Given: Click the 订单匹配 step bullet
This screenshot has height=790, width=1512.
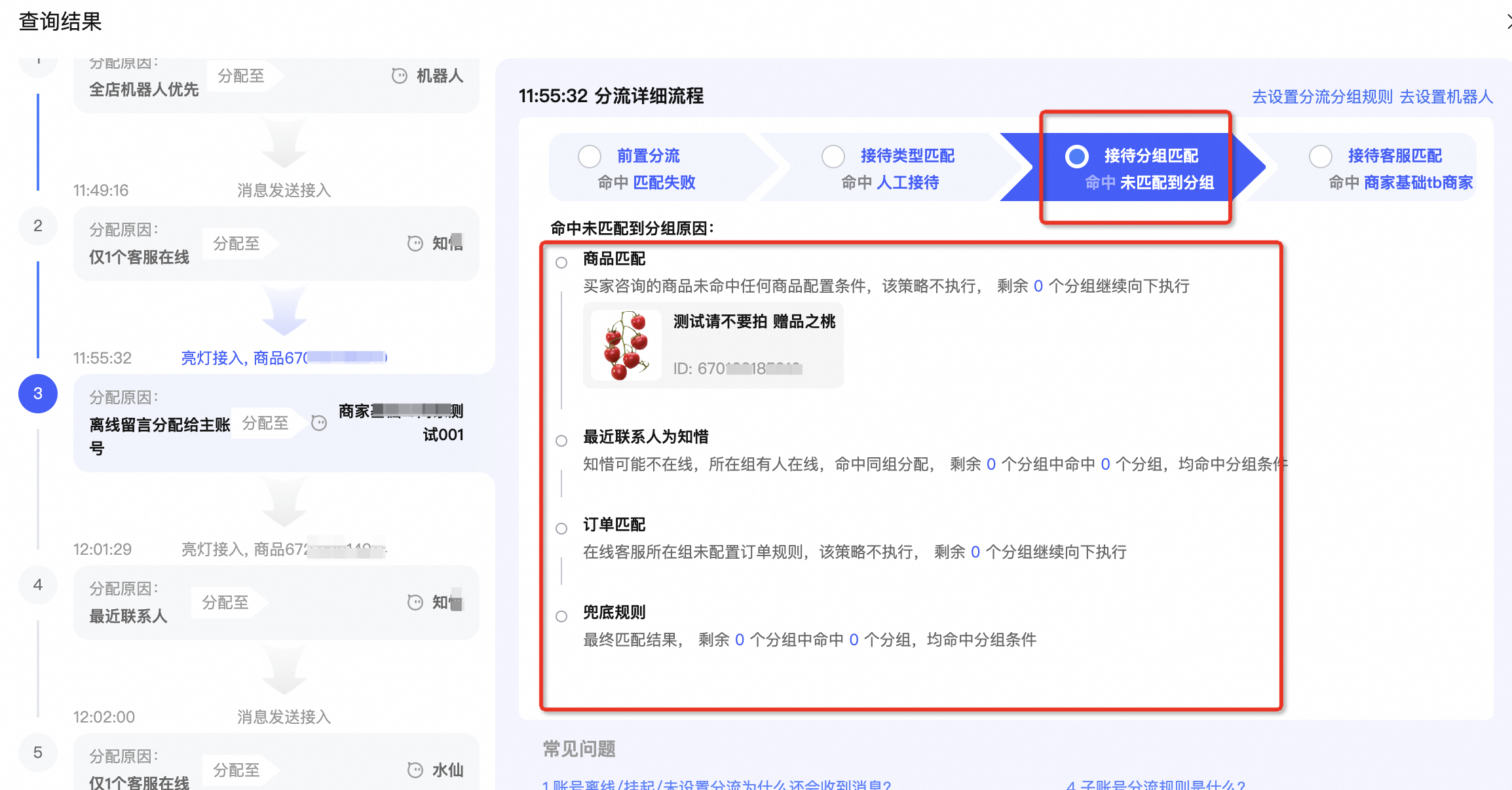Looking at the screenshot, I should [x=561, y=529].
